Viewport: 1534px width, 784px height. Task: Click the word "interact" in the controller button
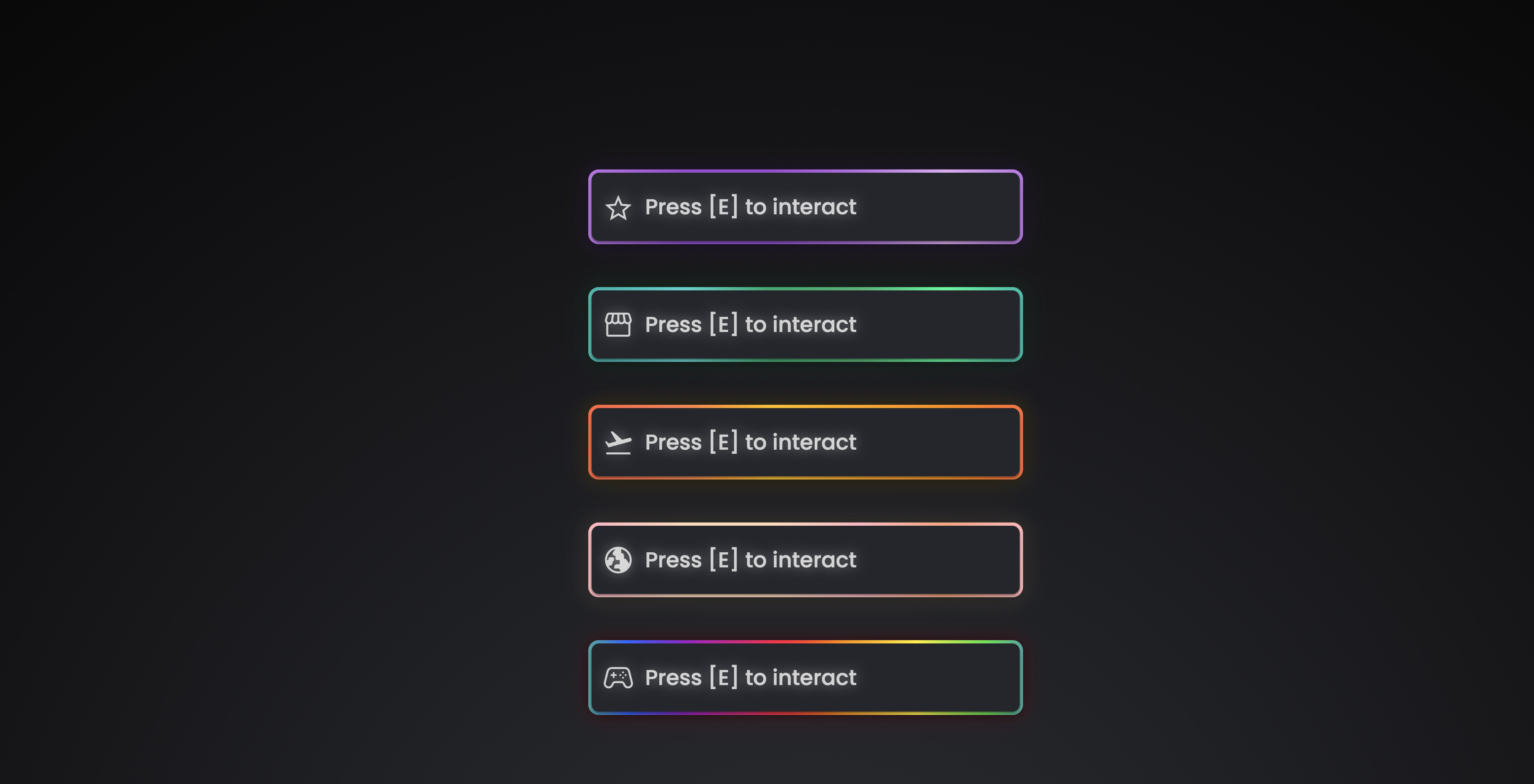814,677
